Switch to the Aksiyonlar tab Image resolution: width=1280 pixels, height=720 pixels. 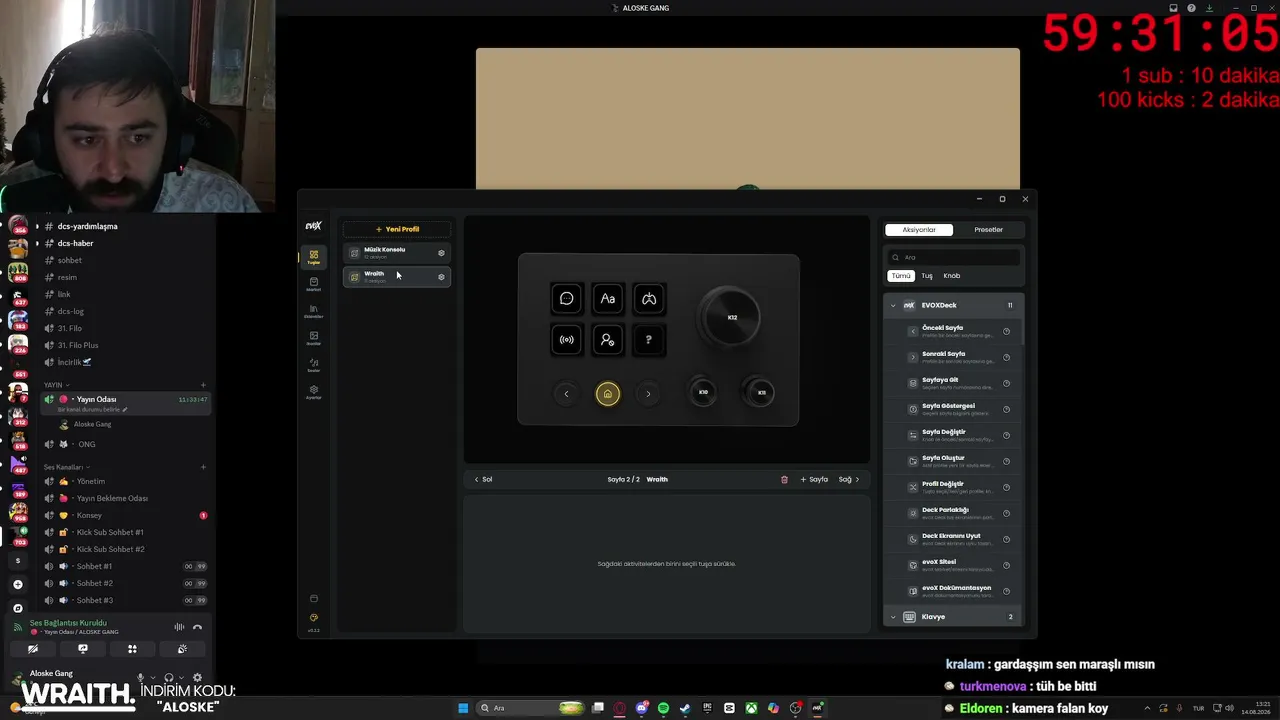pyautogui.click(x=919, y=230)
